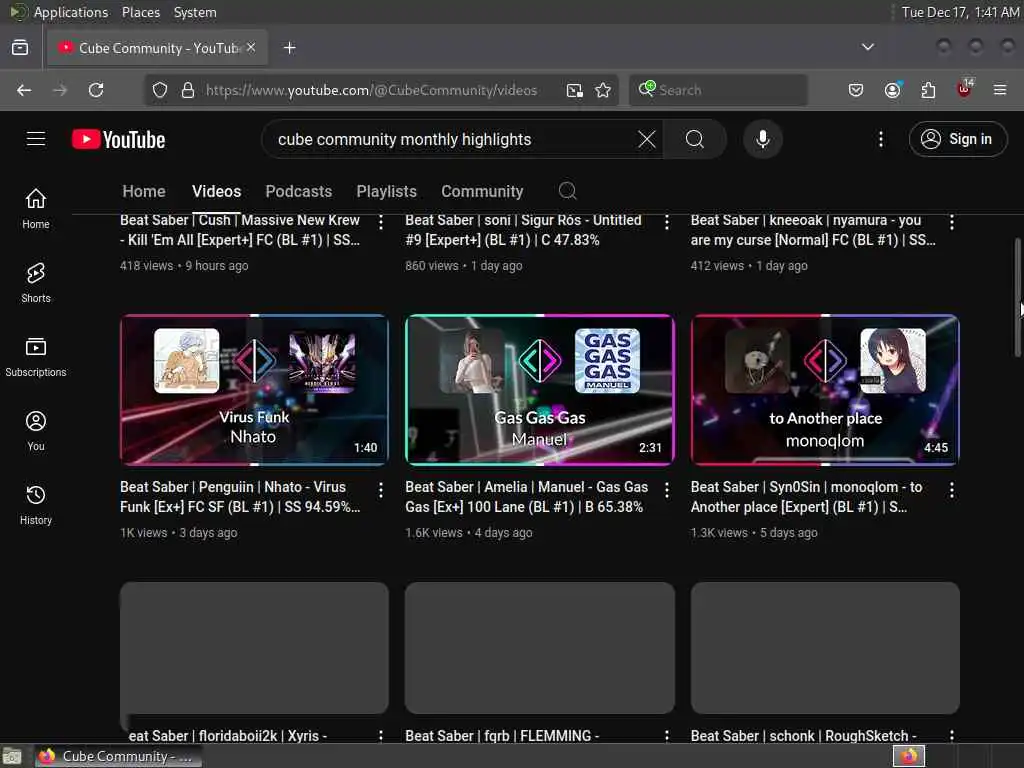Viewport: 1024px width, 768px height.
Task: Expand the list all tabs chevron
Action: click(868, 47)
